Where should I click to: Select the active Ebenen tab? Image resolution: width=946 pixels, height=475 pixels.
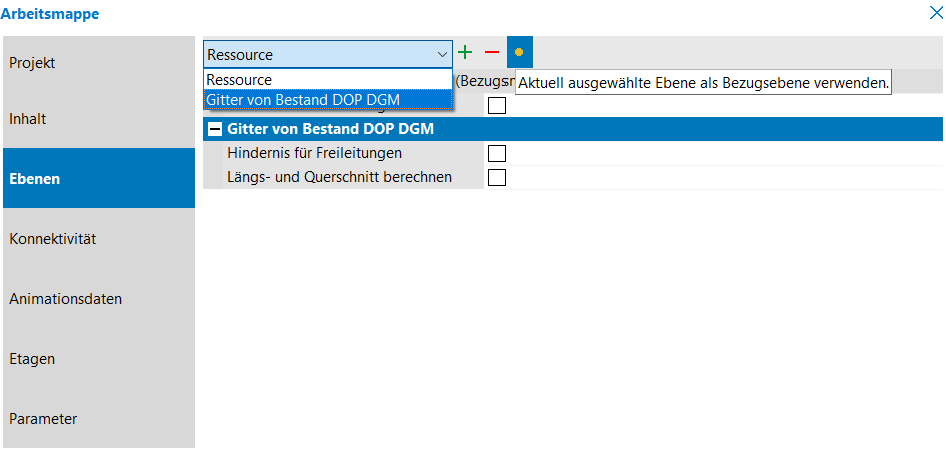point(99,179)
